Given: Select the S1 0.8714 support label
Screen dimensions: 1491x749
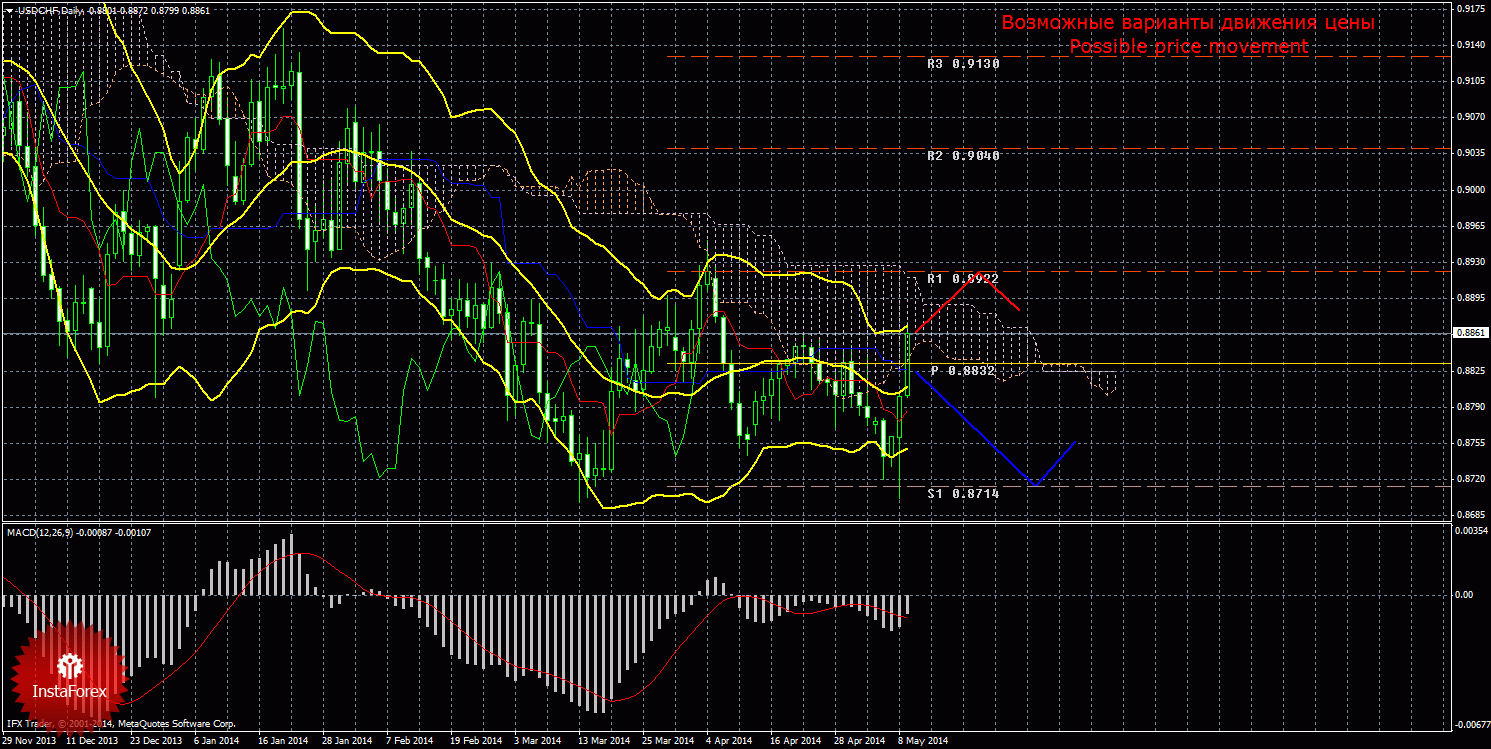Looking at the screenshot, I should click(x=963, y=493).
